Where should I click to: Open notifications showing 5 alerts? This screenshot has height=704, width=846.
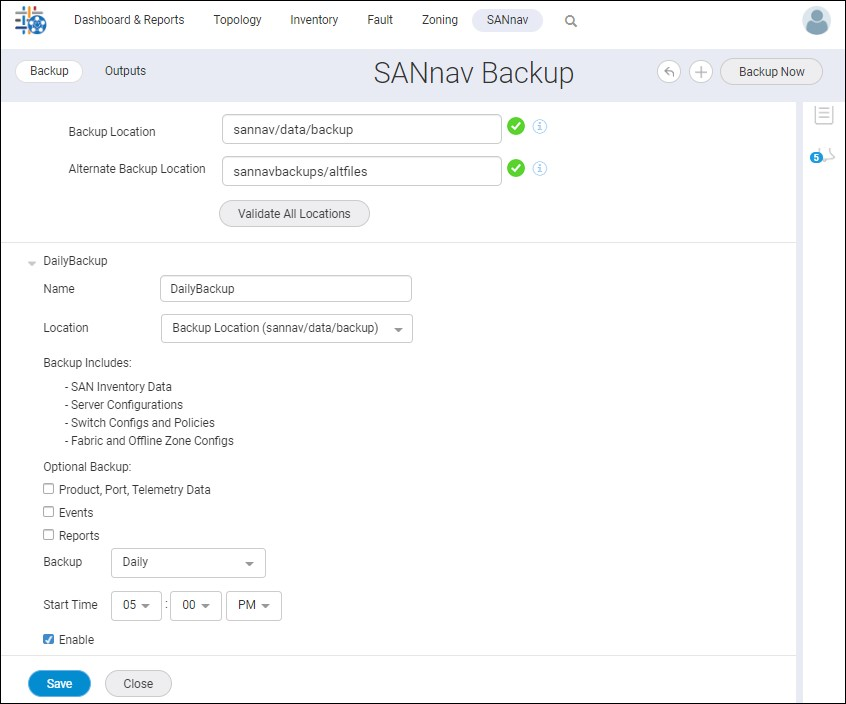coord(818,156)
